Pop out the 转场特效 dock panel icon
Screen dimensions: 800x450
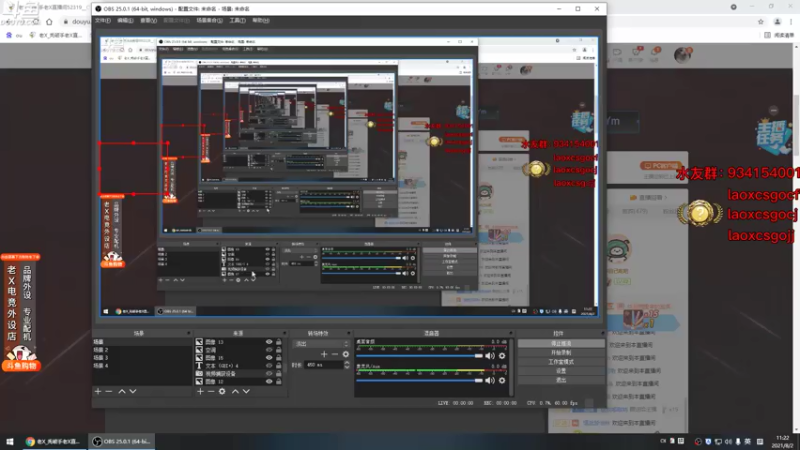click(348, 333)
